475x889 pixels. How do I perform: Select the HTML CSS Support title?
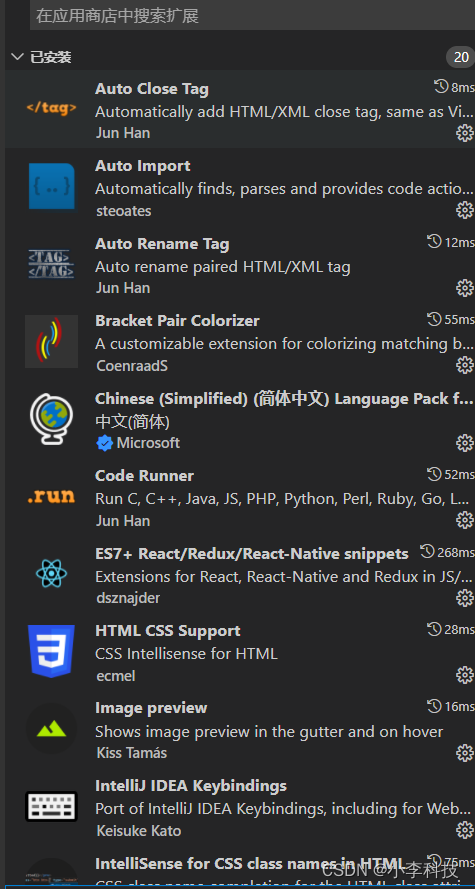point(168,631)
